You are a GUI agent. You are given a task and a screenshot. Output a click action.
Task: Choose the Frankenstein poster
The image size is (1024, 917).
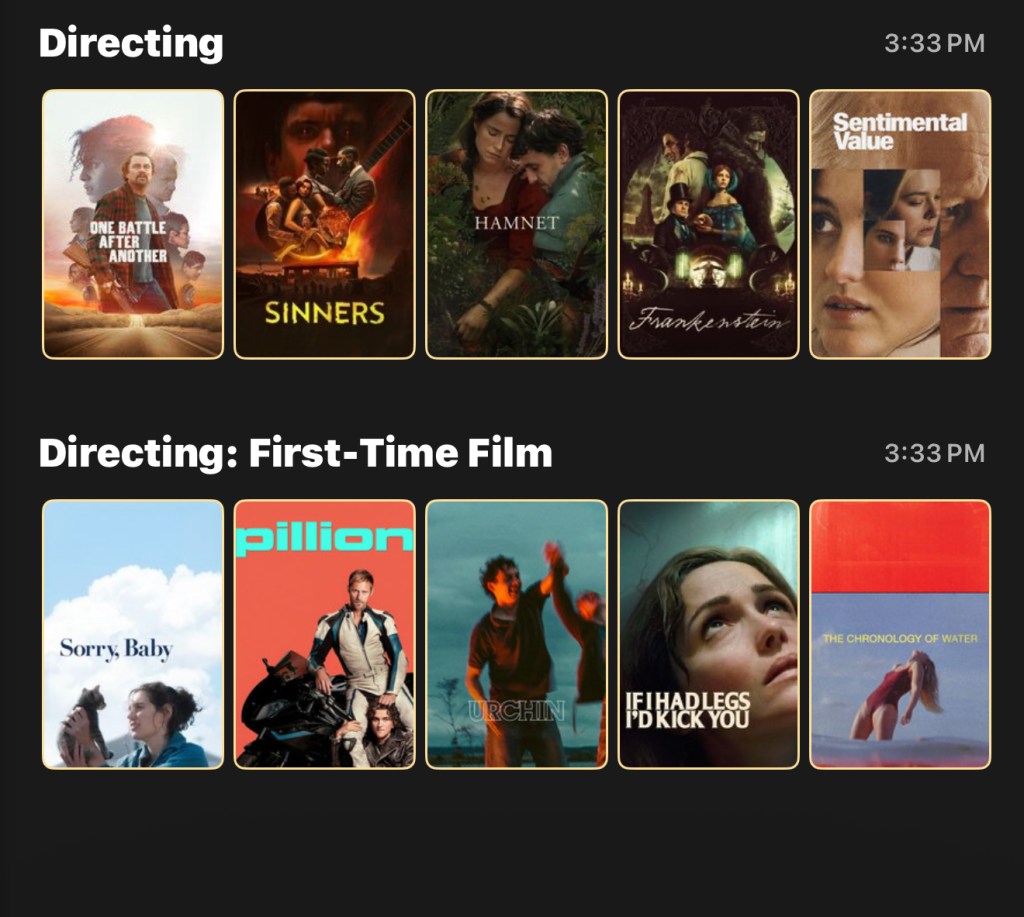709,224
